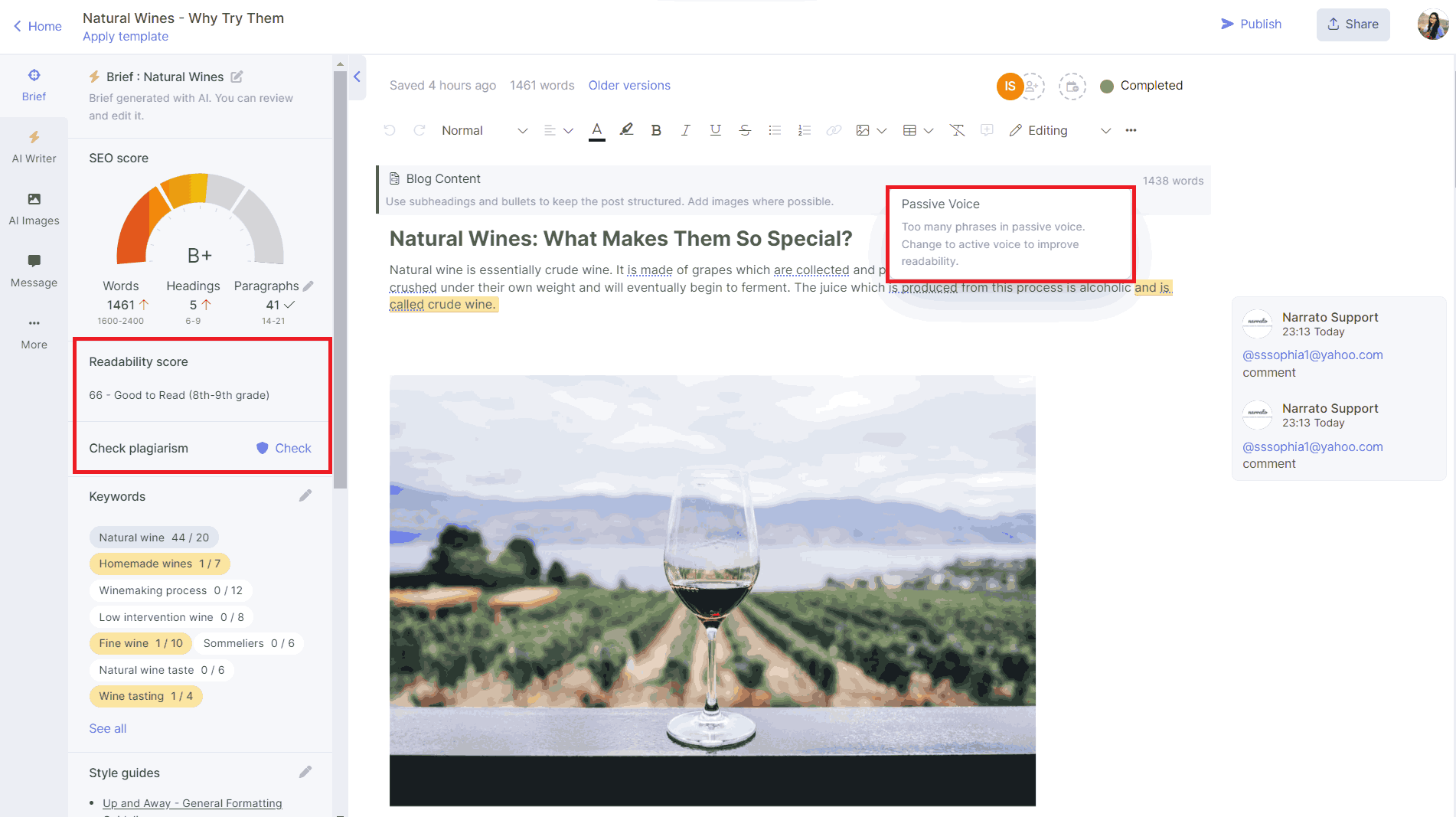Open the user profile avatar

click(1432, 25)
